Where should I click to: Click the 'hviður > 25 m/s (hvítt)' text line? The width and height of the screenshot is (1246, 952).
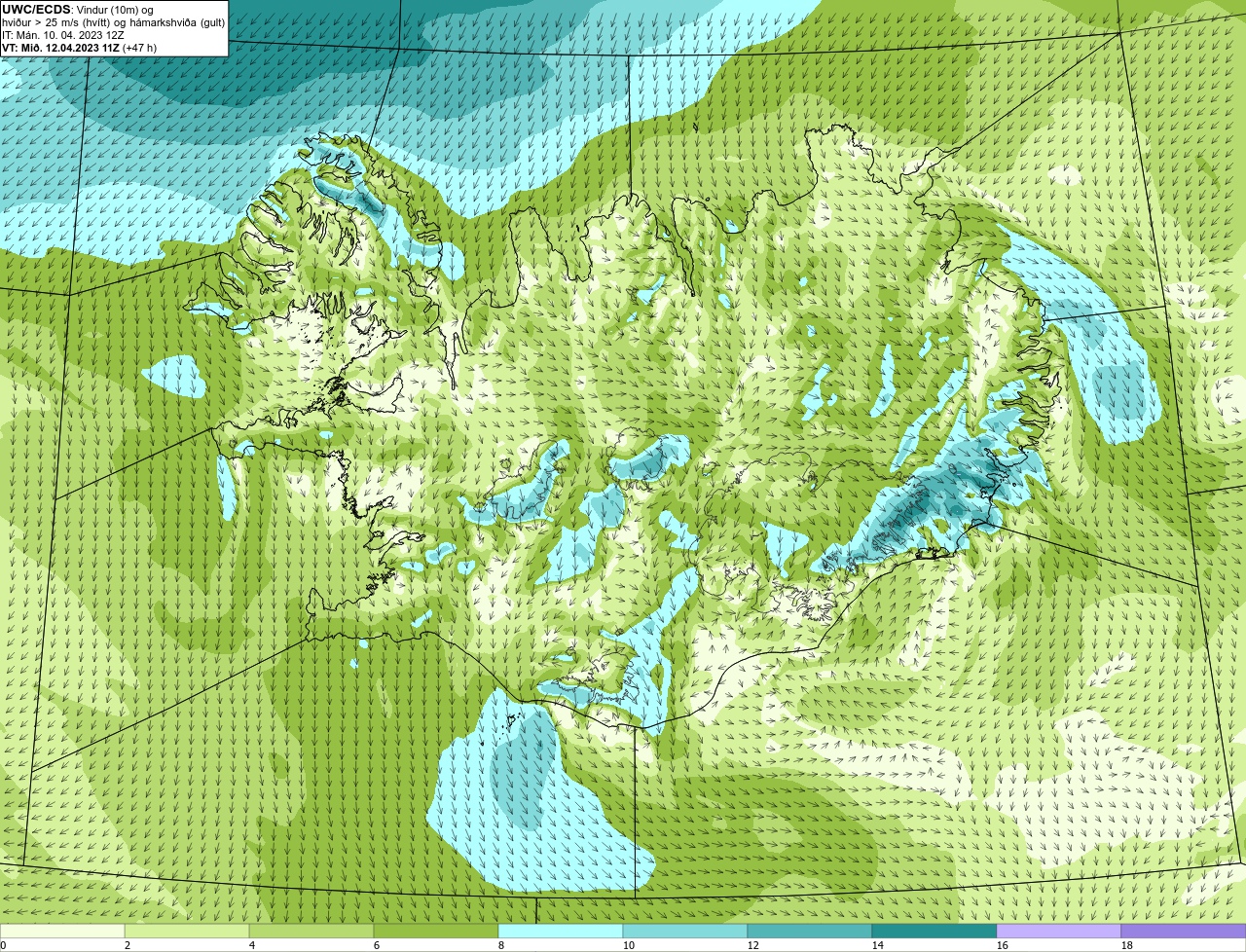tap(113, 22)
